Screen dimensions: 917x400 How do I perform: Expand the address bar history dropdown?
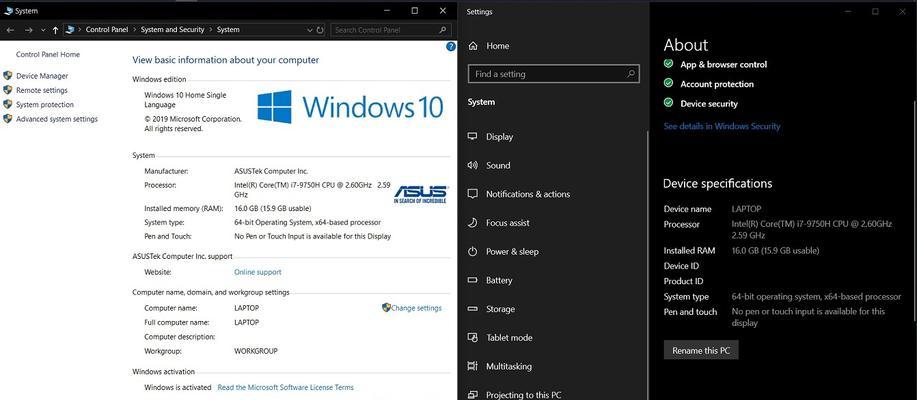pyautogui.click(x=309, y=30)
